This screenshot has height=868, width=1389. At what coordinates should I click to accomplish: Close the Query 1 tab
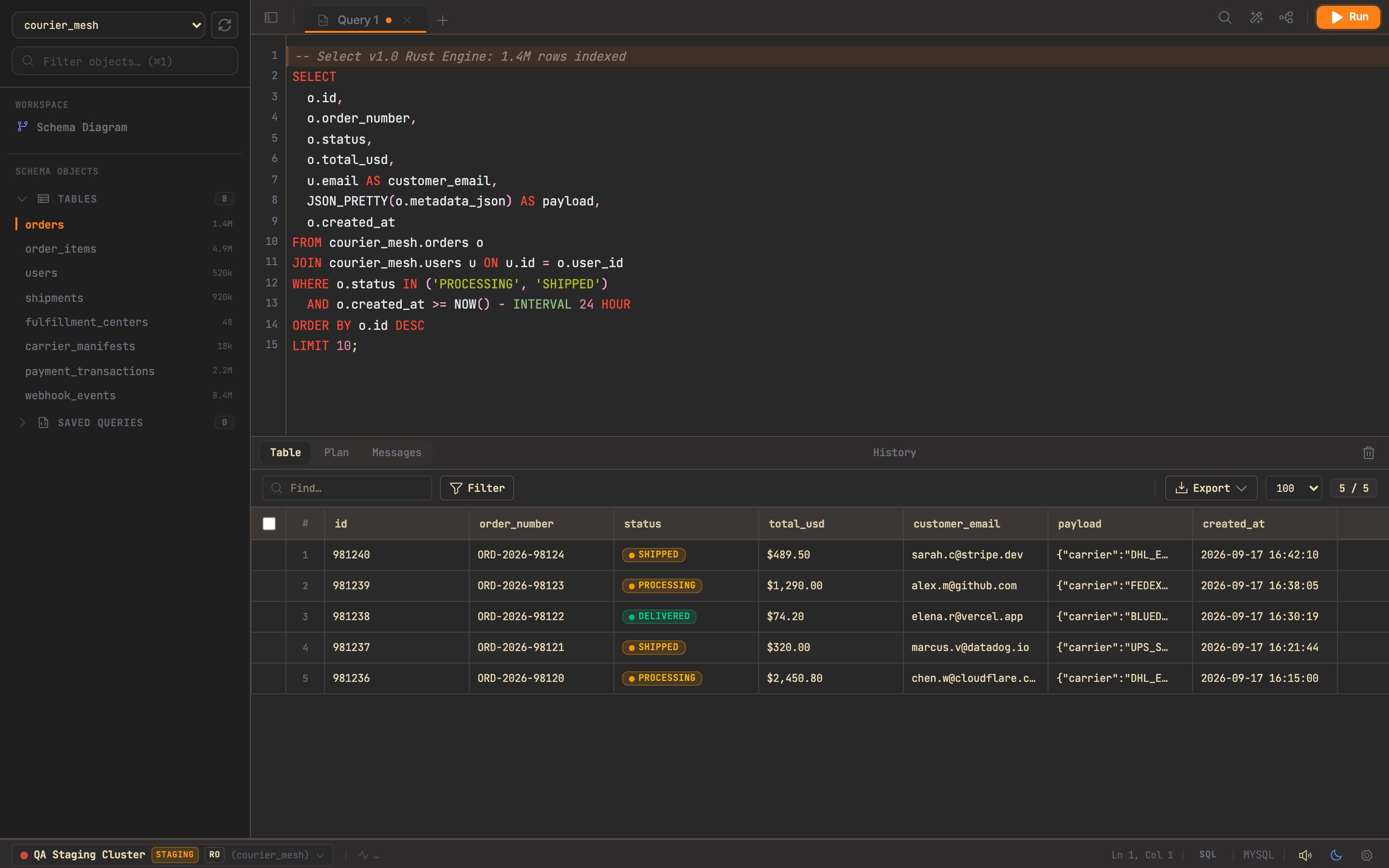pos(407,20)
